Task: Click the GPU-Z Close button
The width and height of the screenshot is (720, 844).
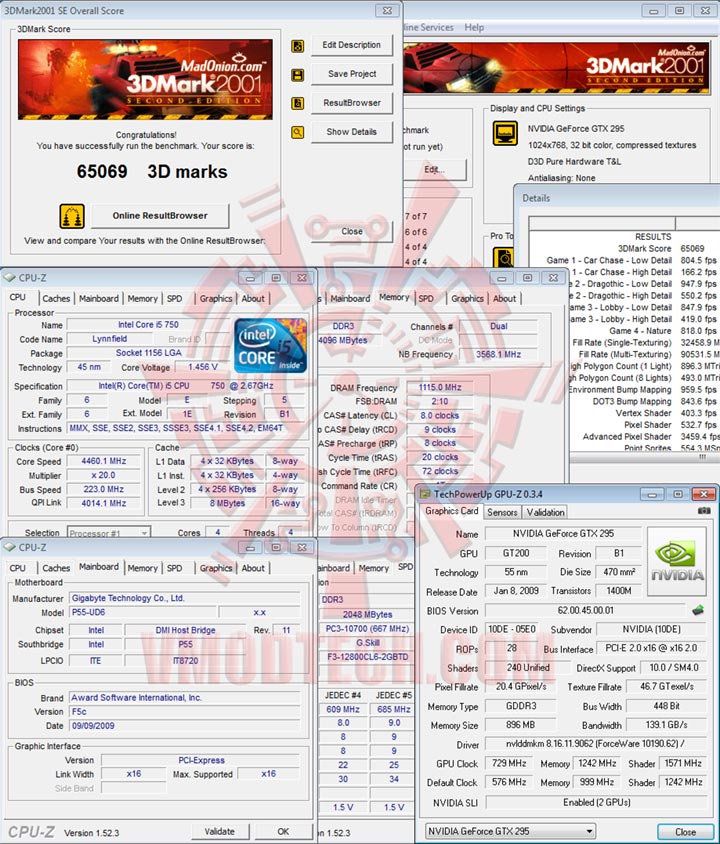Action: click(x=686, y=832)
